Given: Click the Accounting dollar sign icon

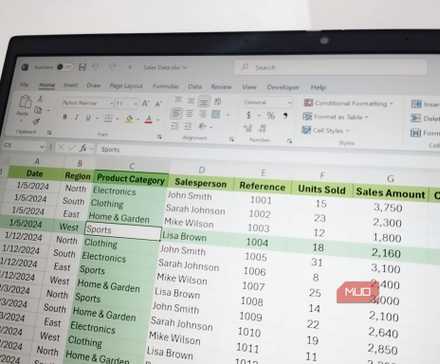Looking at the screenshot, I should point(248,115).
